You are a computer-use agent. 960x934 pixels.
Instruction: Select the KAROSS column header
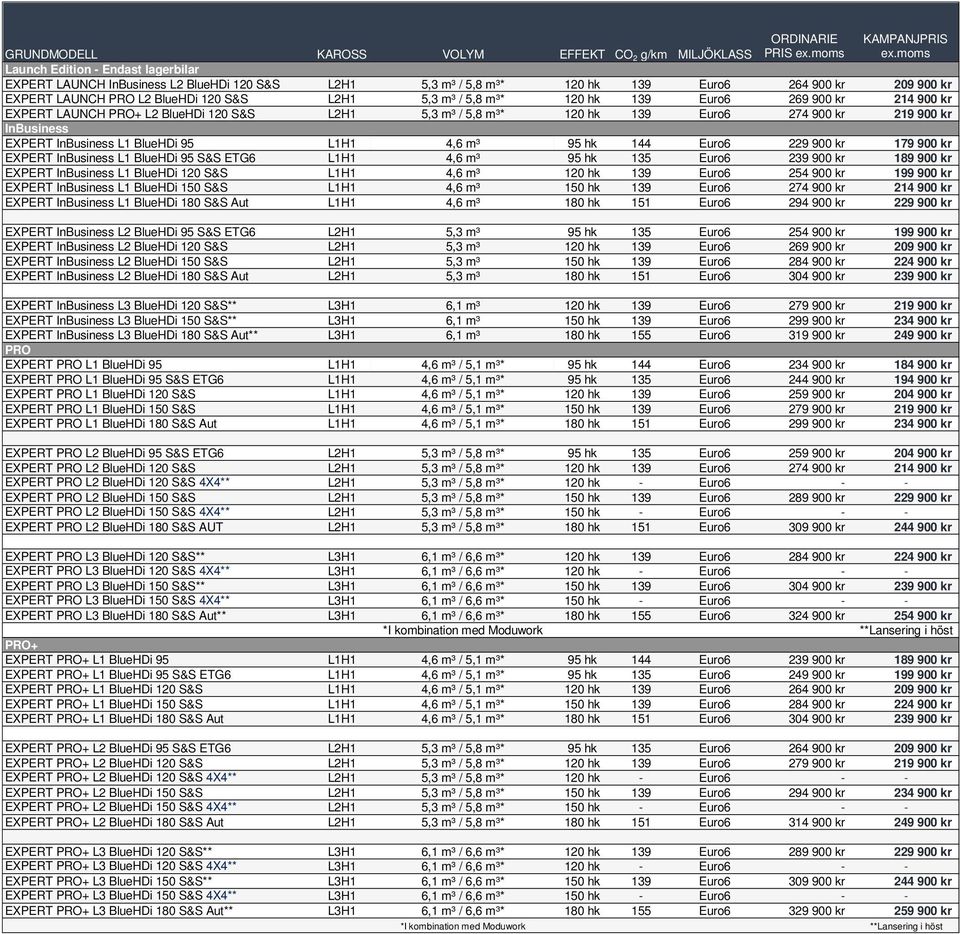[342, 54]
